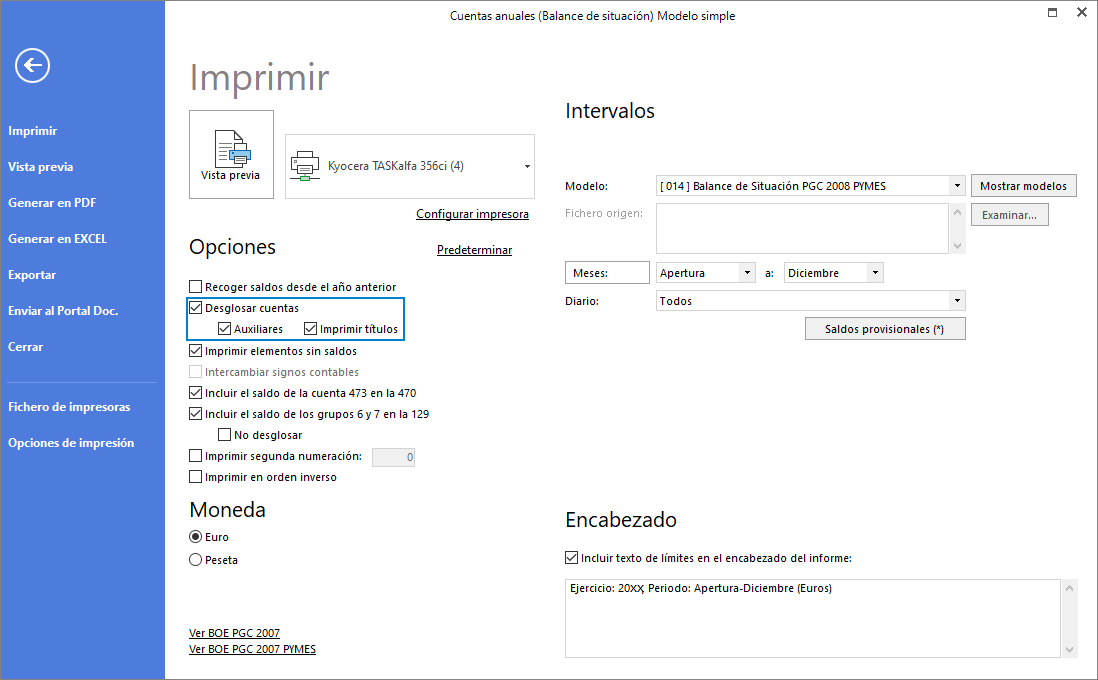The width and height of the screenshot is (1098, 680).
Task: Uncheck Imprimir títulos checkbox
Action: pos(311,328)
